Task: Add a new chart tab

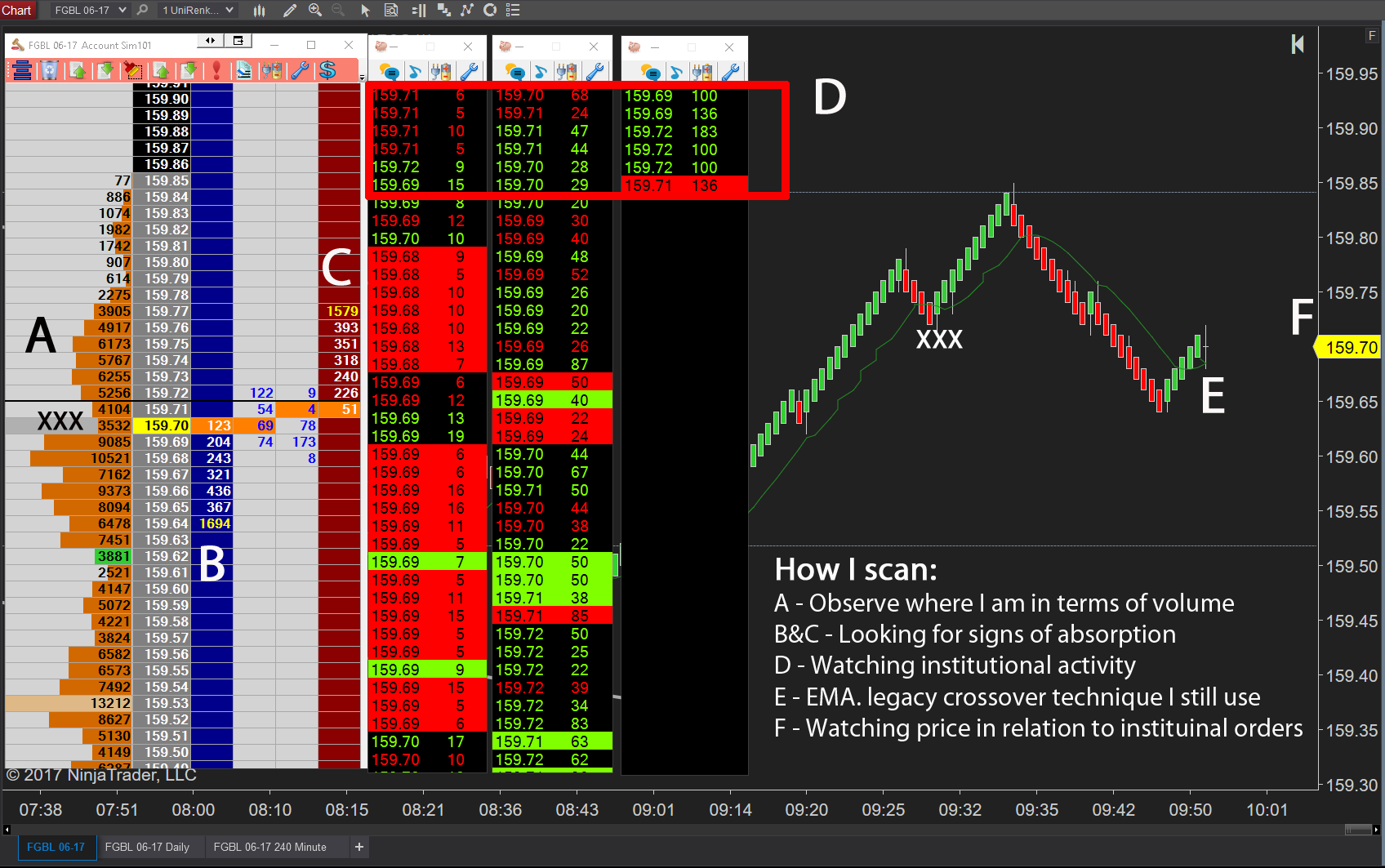Action: (x=358, y=847)
